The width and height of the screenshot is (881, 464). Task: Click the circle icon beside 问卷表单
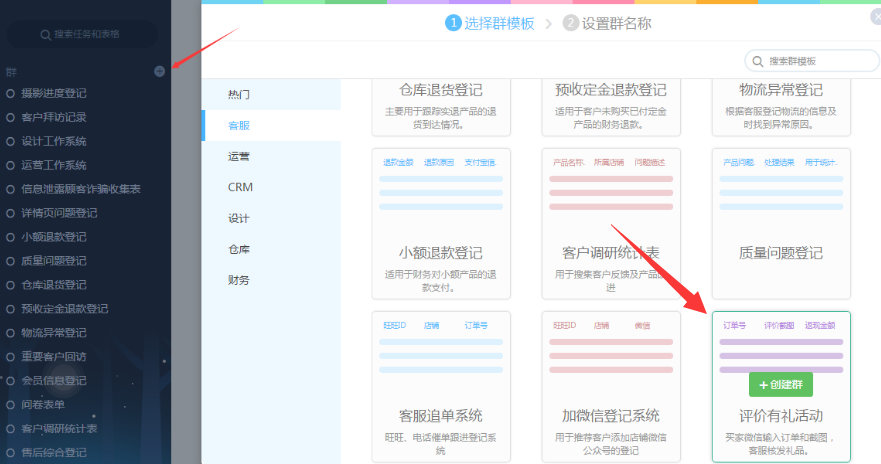10,405
